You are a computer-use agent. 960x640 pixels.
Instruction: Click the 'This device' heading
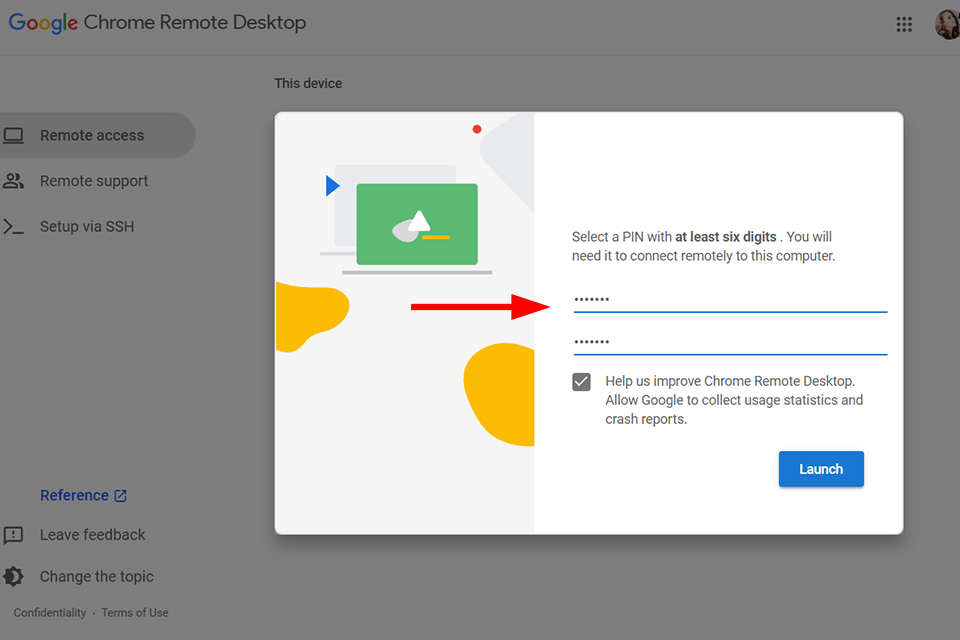(308, 84)
